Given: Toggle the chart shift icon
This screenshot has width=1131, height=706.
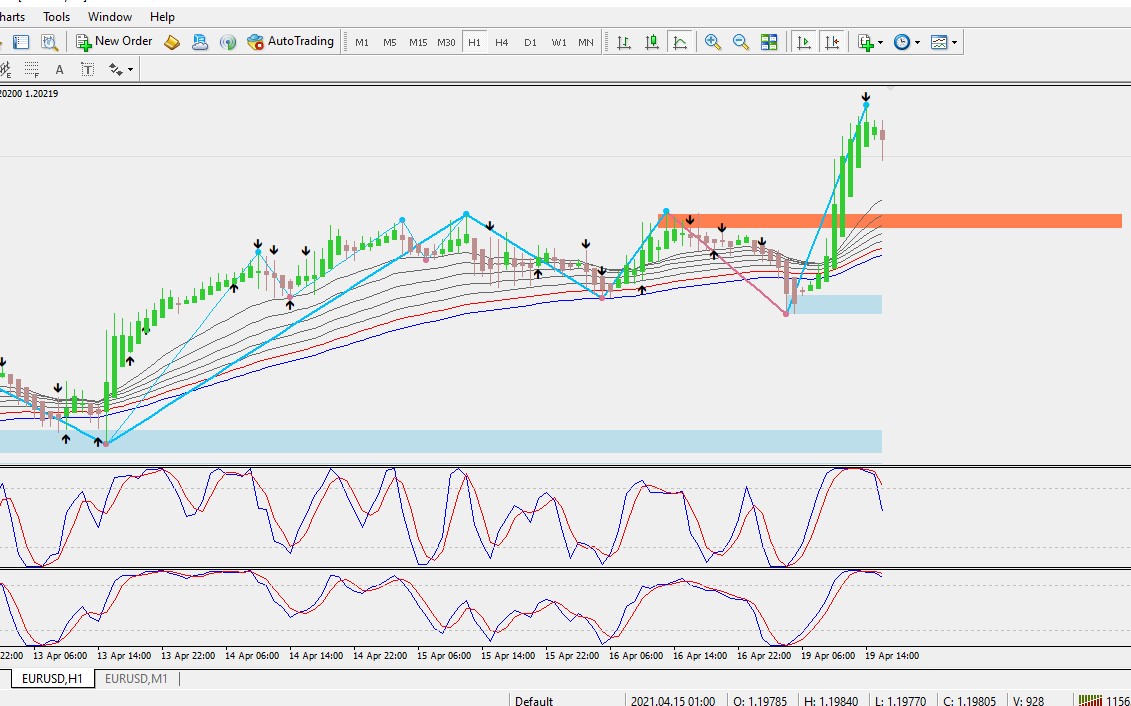Looking at the screenshot, I should pyautogui.click(x=832, y=43).
